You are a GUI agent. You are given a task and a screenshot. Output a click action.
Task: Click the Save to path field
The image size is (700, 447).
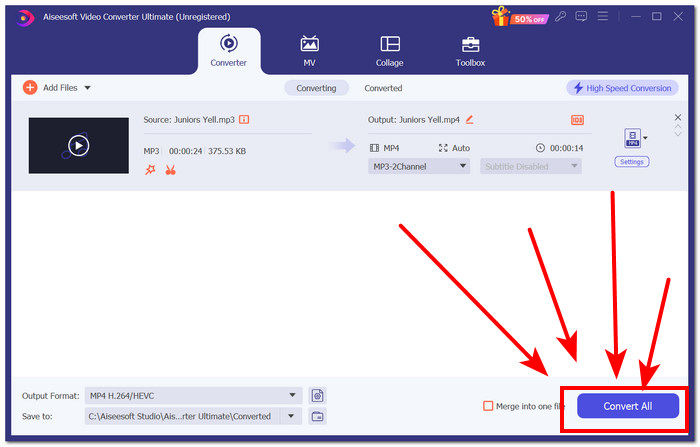(x=182, y=416)
